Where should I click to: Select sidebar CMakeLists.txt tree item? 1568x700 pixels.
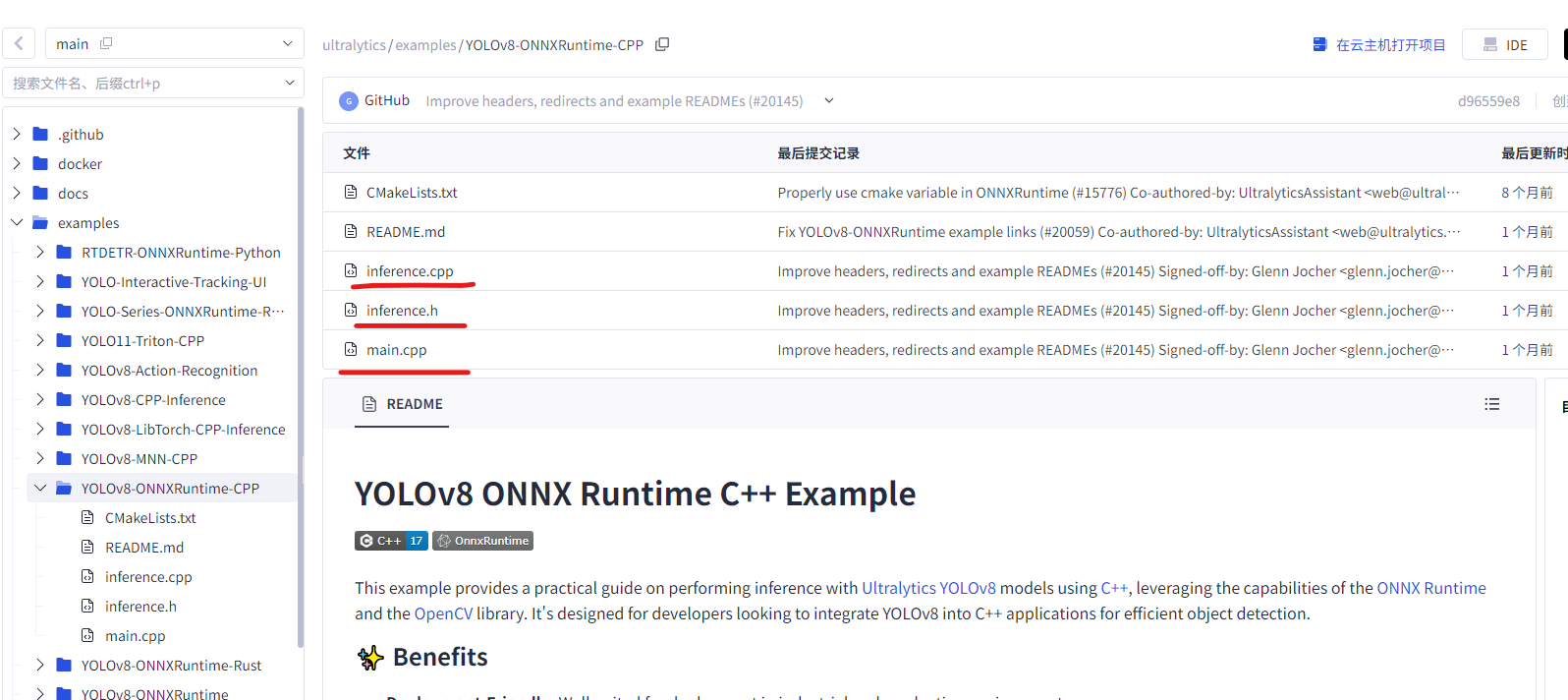[x=150, y=518]
